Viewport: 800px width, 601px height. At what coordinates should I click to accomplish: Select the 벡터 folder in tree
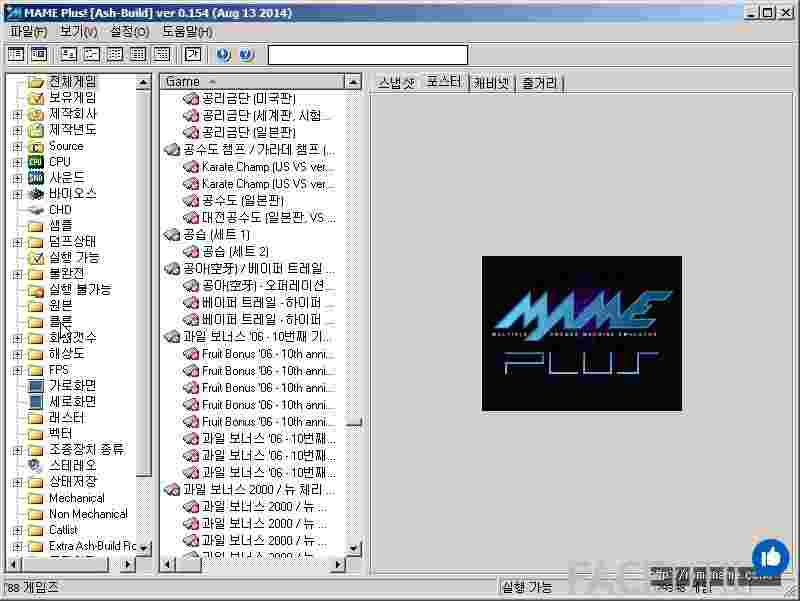pyautogui.click(x=61, y=434)
